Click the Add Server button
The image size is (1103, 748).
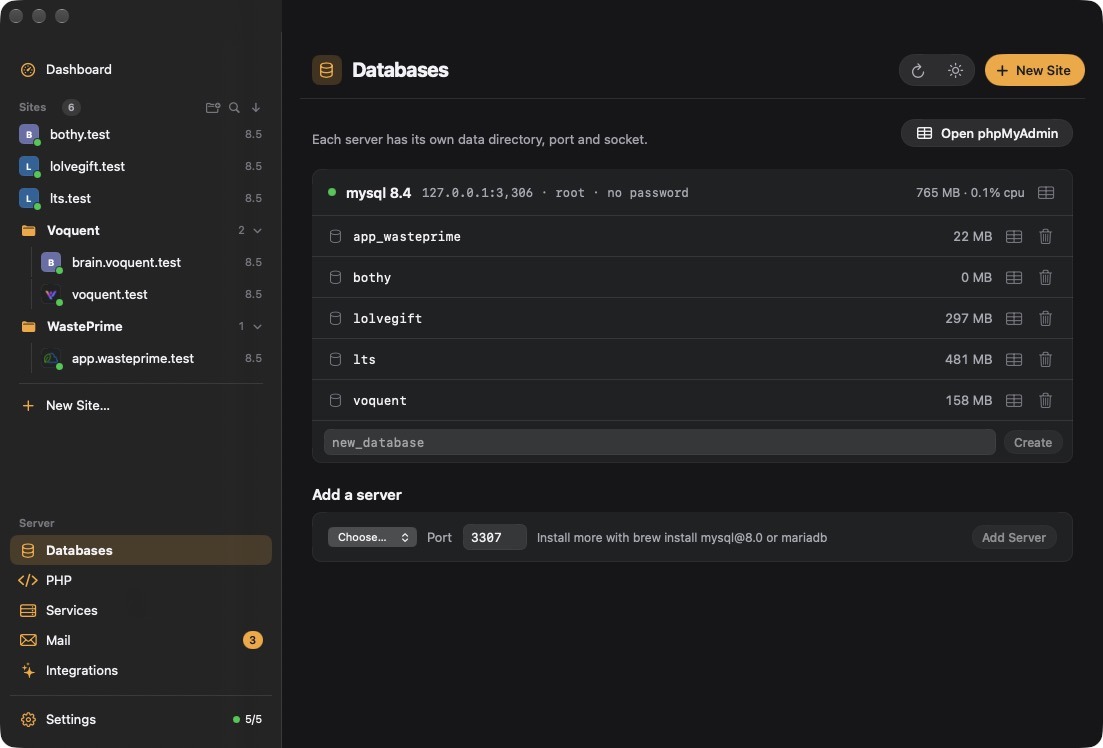(1014, 537)
